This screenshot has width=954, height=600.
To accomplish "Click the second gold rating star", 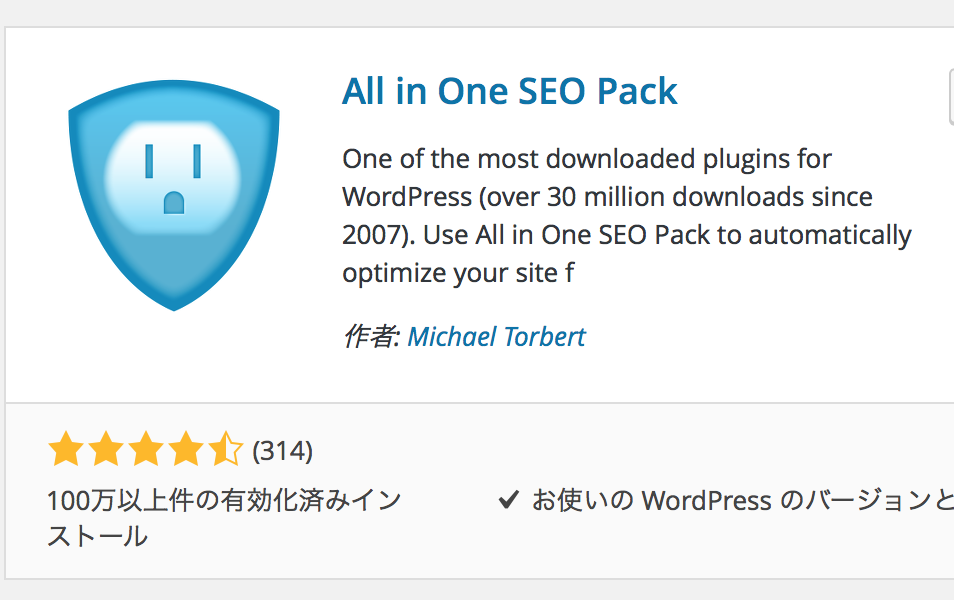I will 106,451.
